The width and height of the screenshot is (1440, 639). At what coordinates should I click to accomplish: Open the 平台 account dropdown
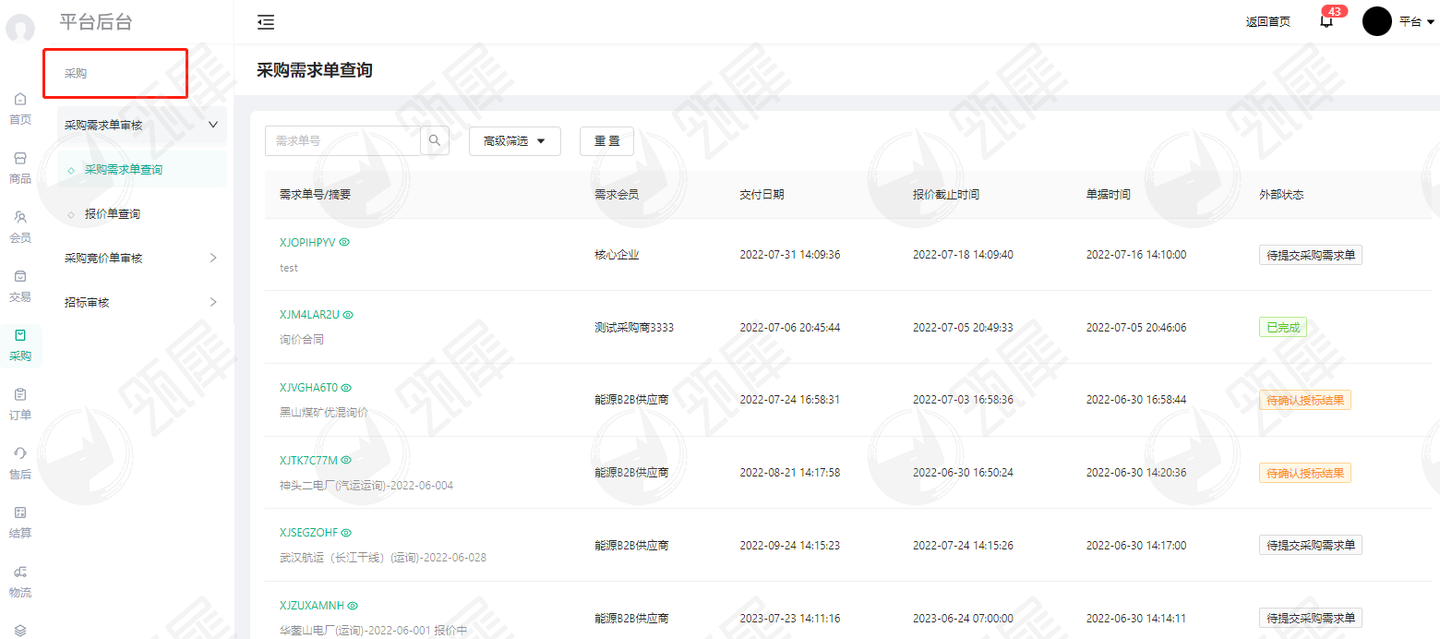pyautogui.click(x=1417, y=21)
